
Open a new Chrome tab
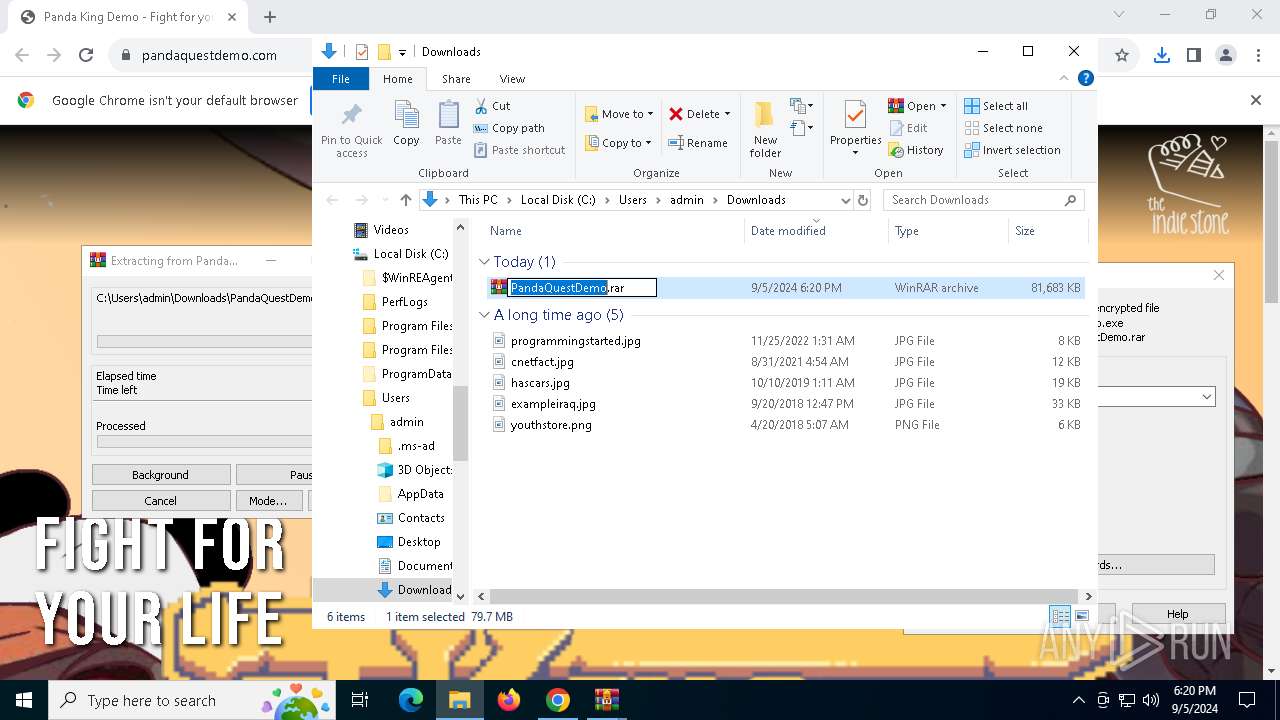point(270,17)
